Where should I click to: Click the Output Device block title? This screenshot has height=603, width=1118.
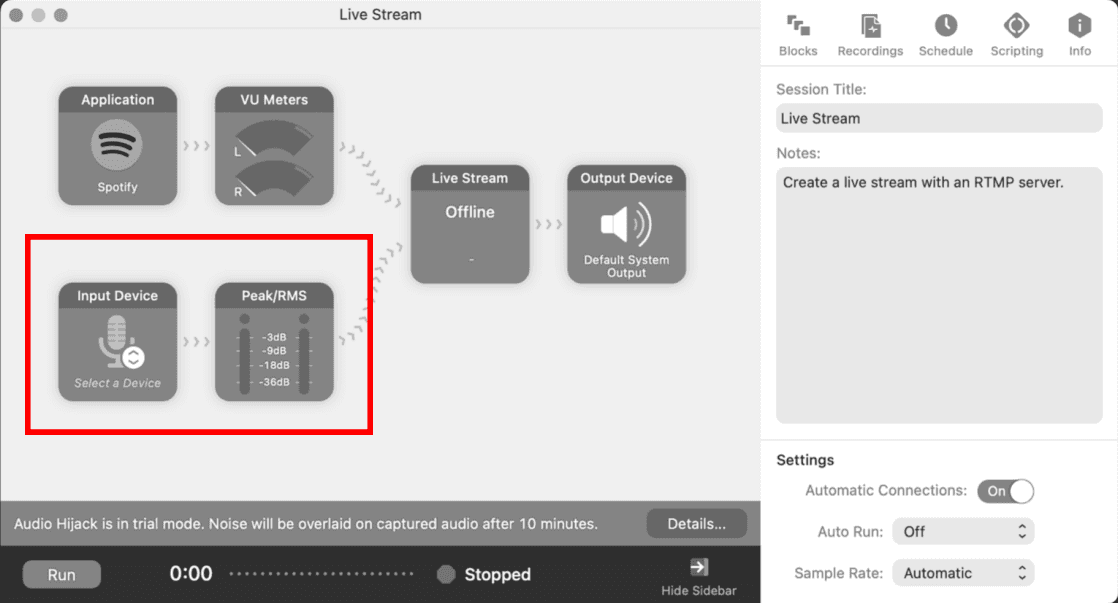(626, 178)
